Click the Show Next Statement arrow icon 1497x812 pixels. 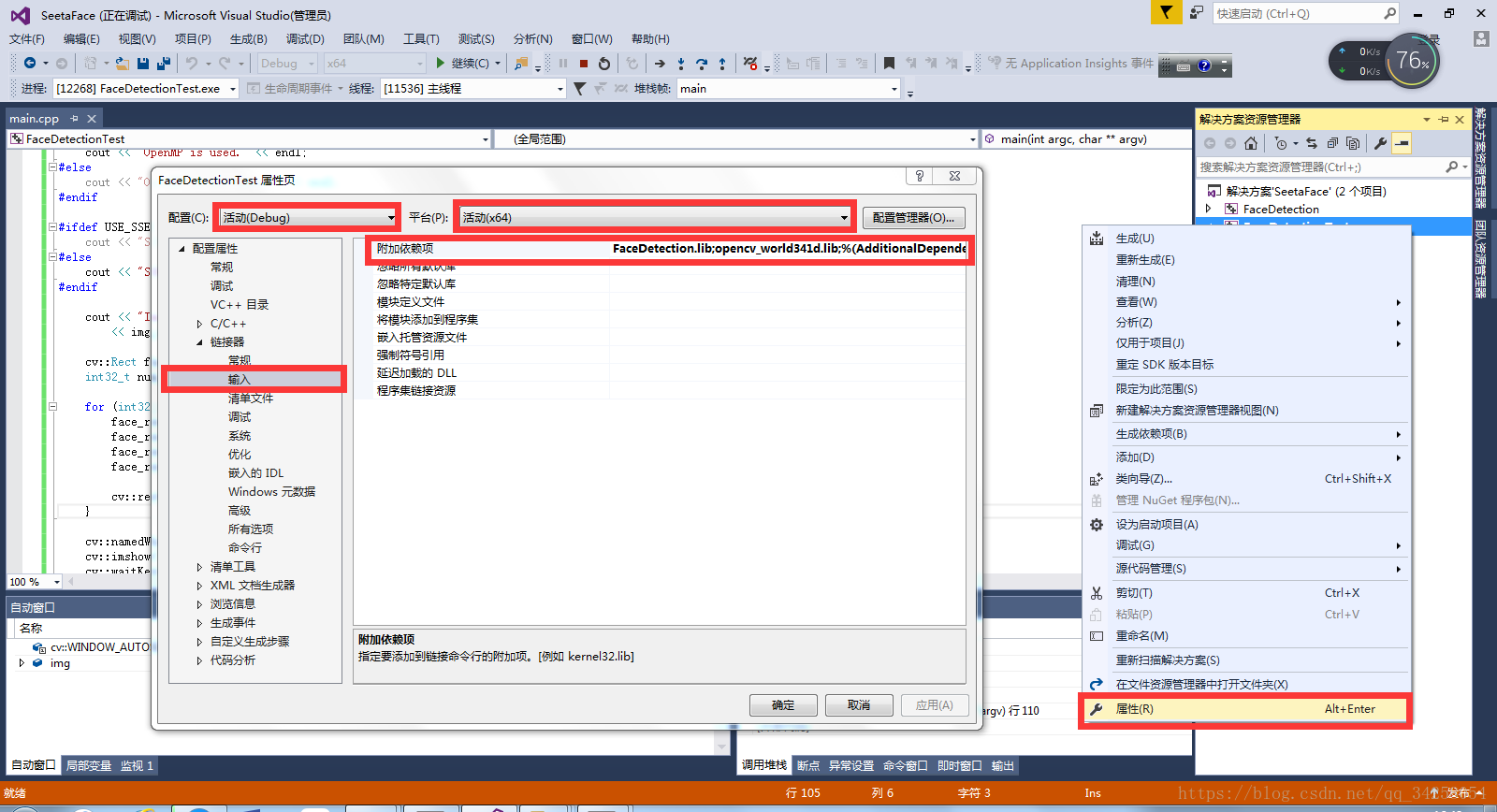point(660,64)
